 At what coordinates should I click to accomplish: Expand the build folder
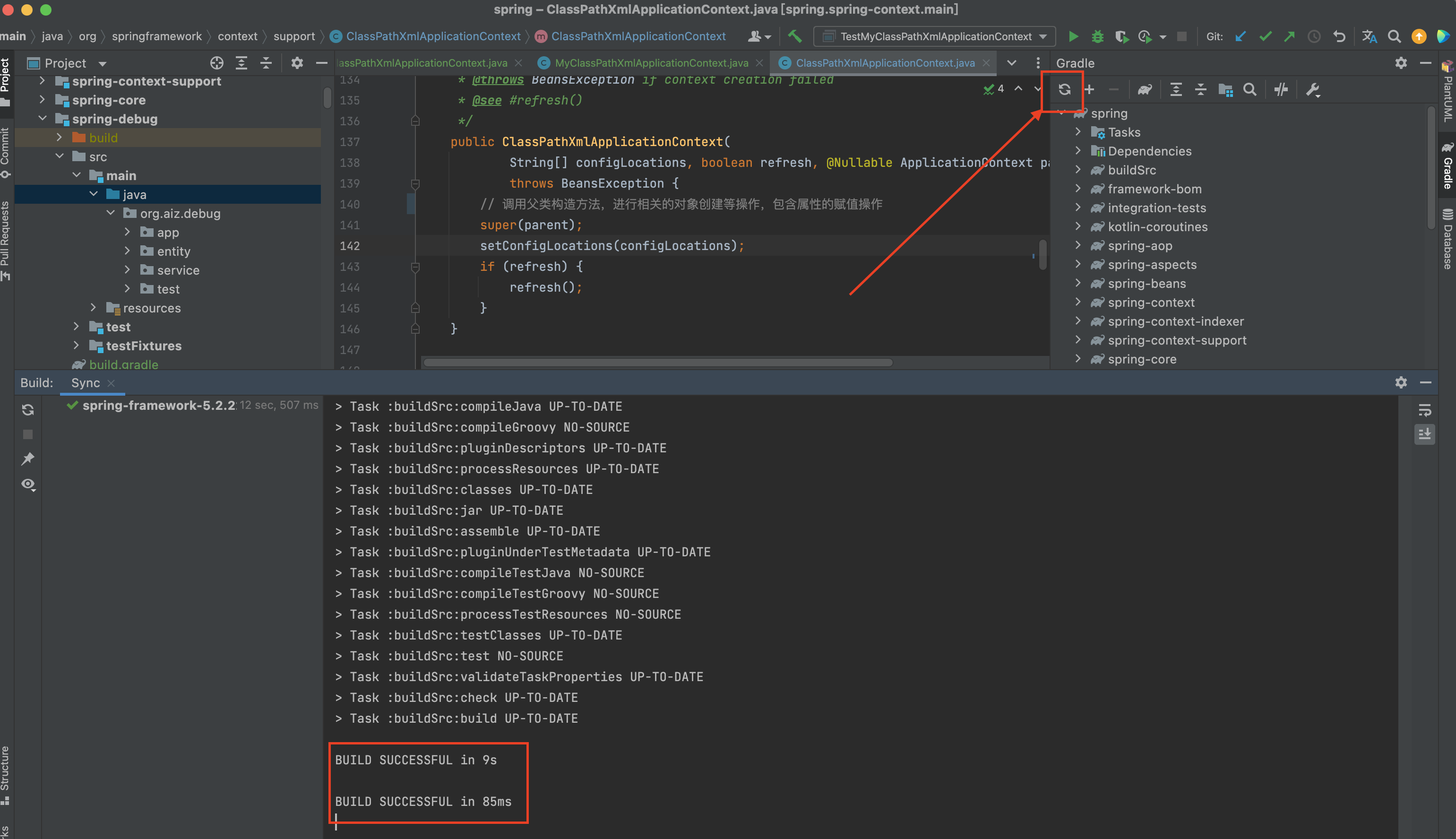tap(59, 138)
